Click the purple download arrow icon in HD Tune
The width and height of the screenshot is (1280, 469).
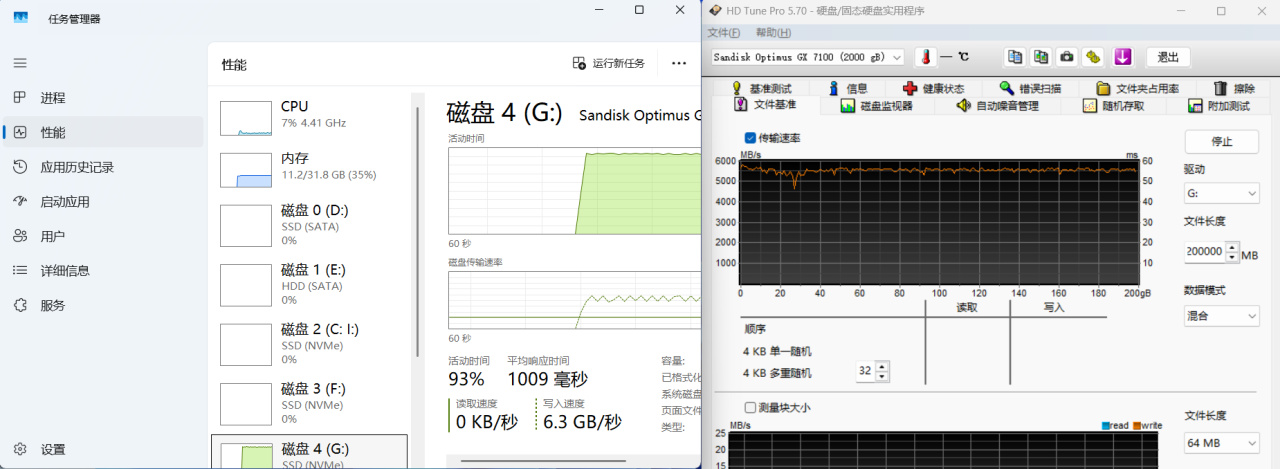pyautogui.click(x=1123, y=57)
